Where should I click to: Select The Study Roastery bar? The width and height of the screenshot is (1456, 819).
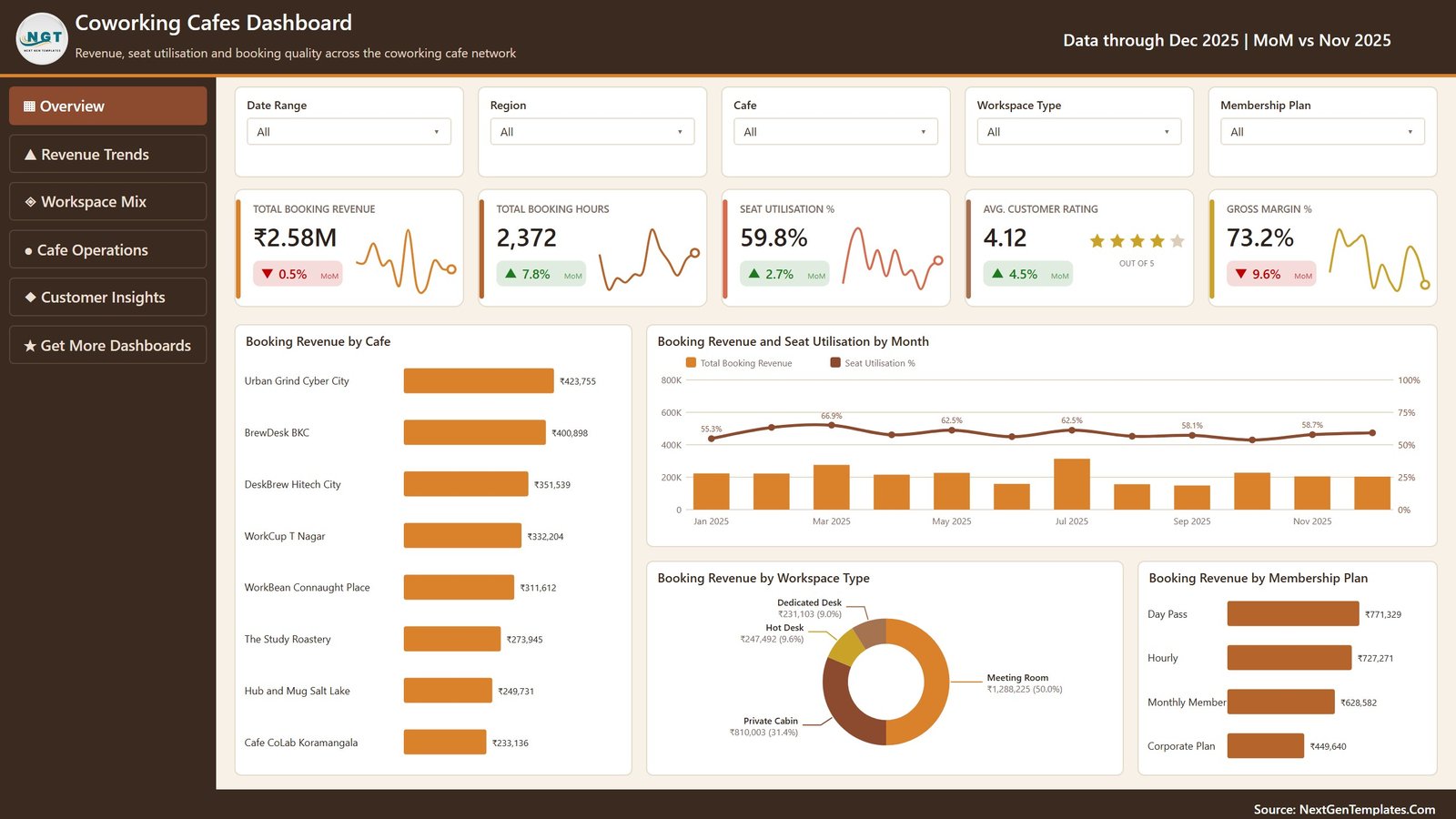pos(452,639)
